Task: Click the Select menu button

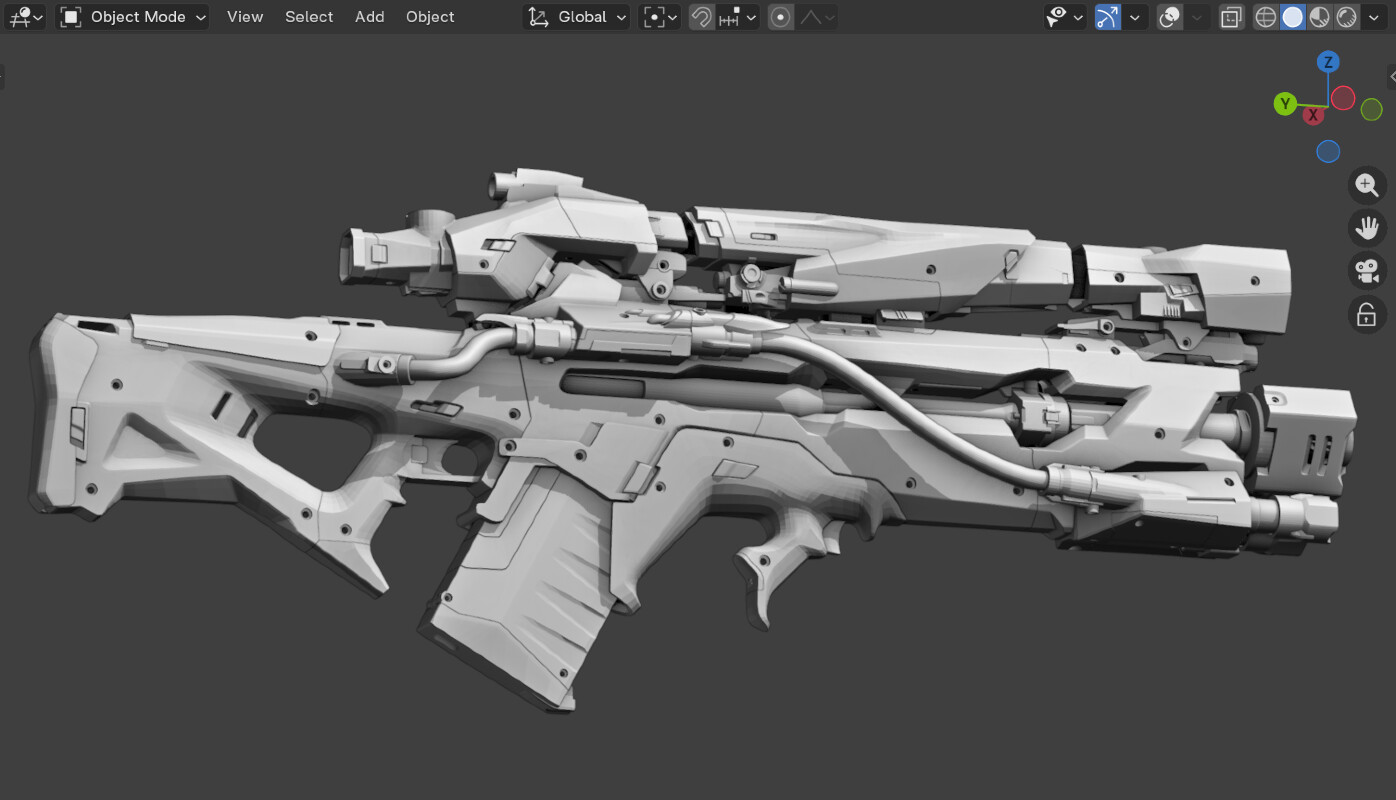Action: coord(309,17)
